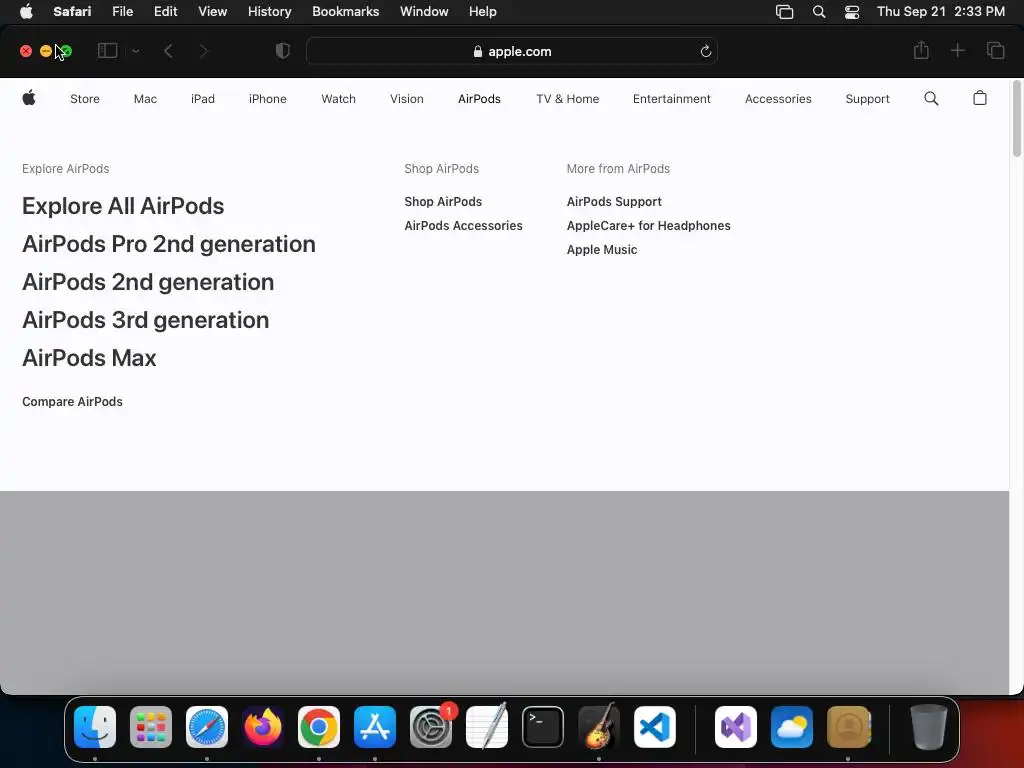The width and height of the screenshot is (1024, 768).
Task: Open the Help menu
Action: coord(483,11)
